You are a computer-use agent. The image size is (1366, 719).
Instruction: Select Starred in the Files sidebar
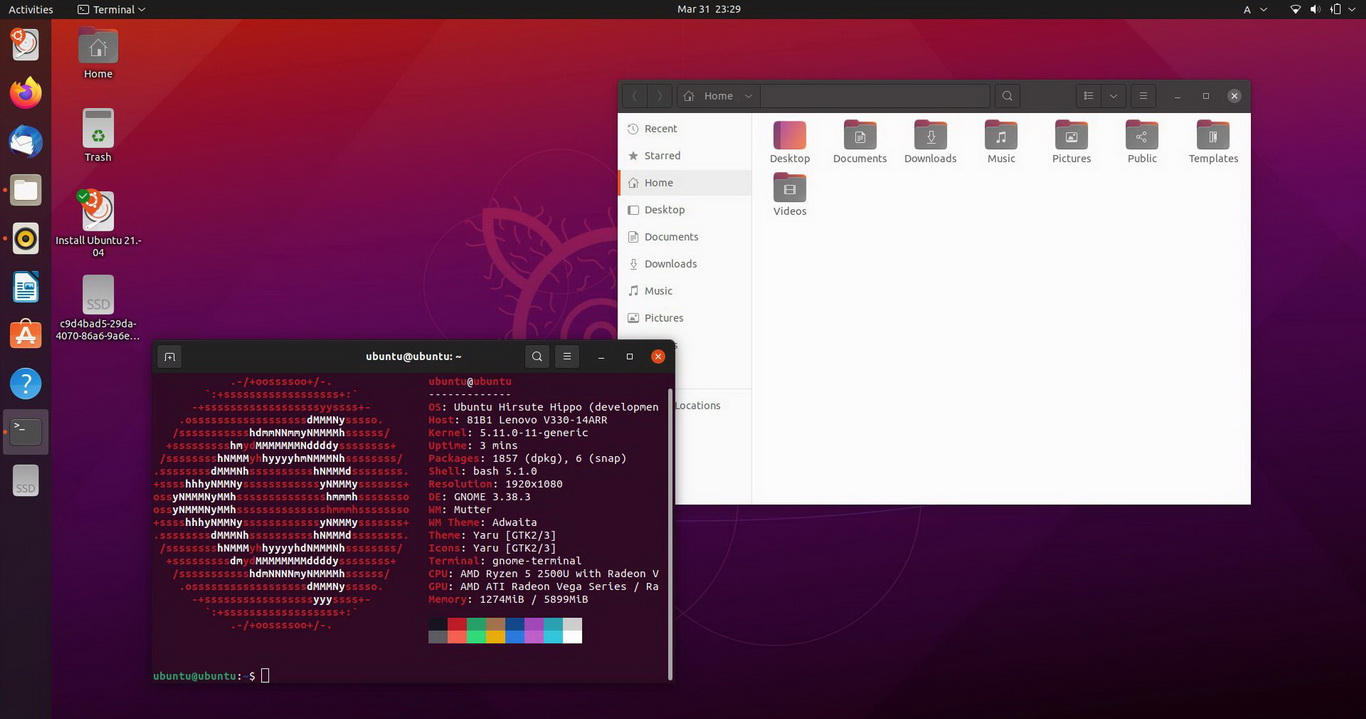pos(662,156)
